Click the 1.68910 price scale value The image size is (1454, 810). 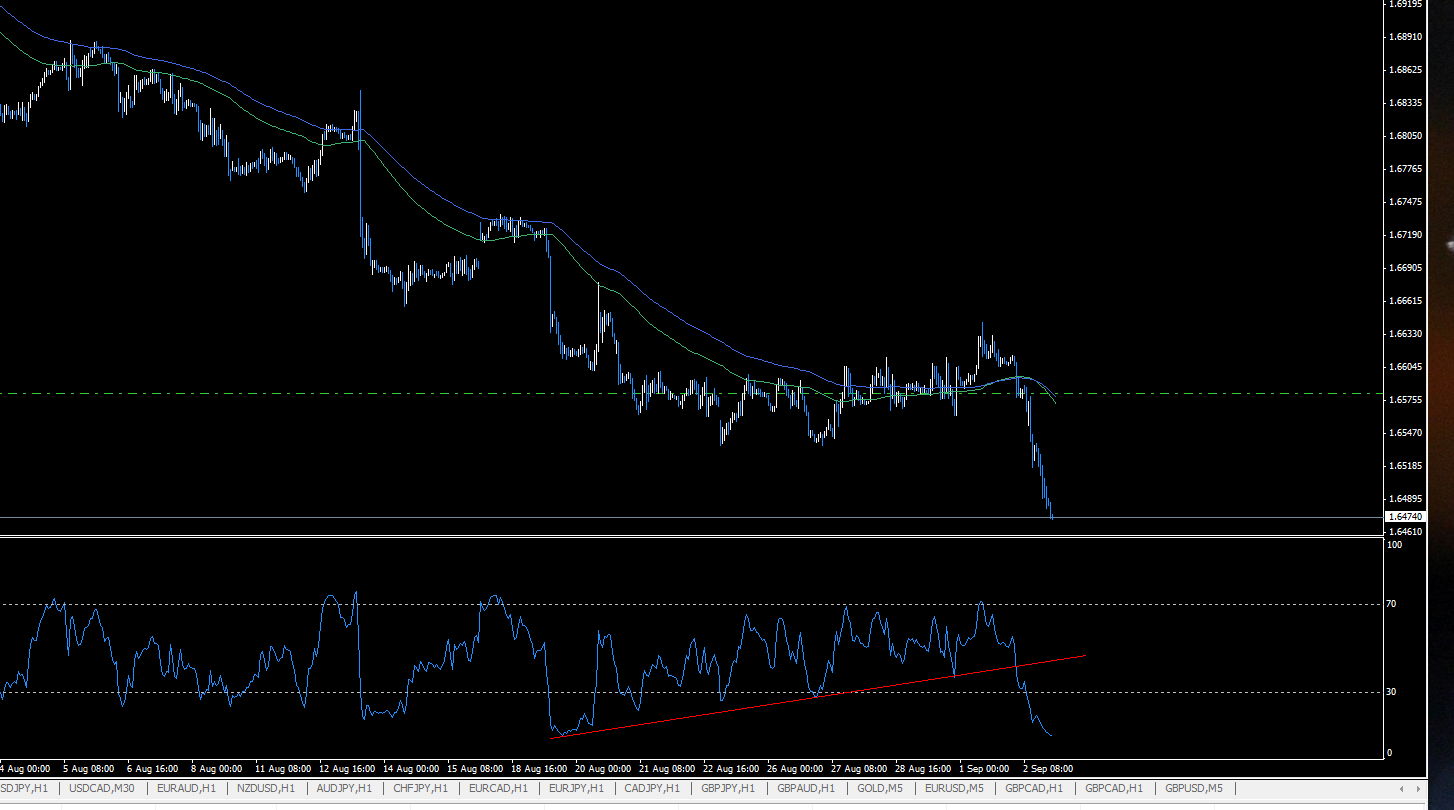pos(1406,37)
